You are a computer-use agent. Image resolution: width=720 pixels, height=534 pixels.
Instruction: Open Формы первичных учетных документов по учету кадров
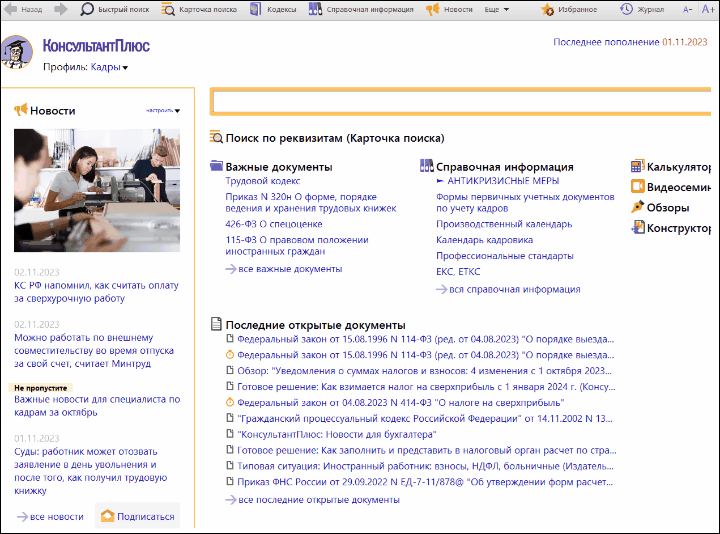(525, 202)
